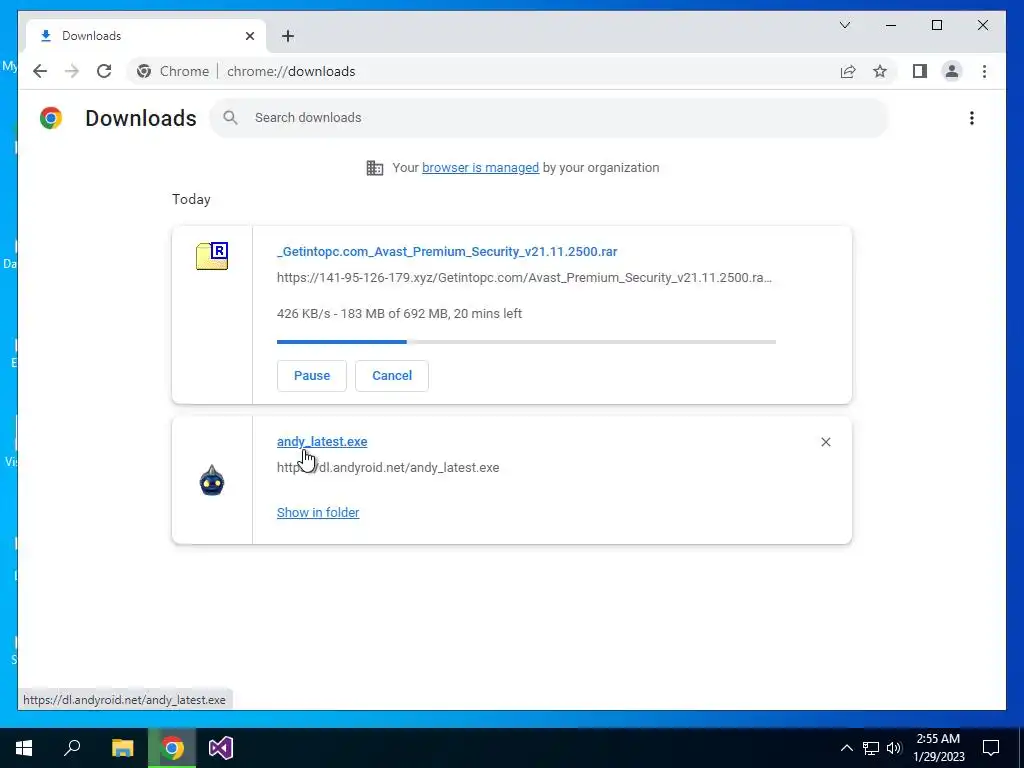Open the andy_latest.exe file link

point(322,441)
